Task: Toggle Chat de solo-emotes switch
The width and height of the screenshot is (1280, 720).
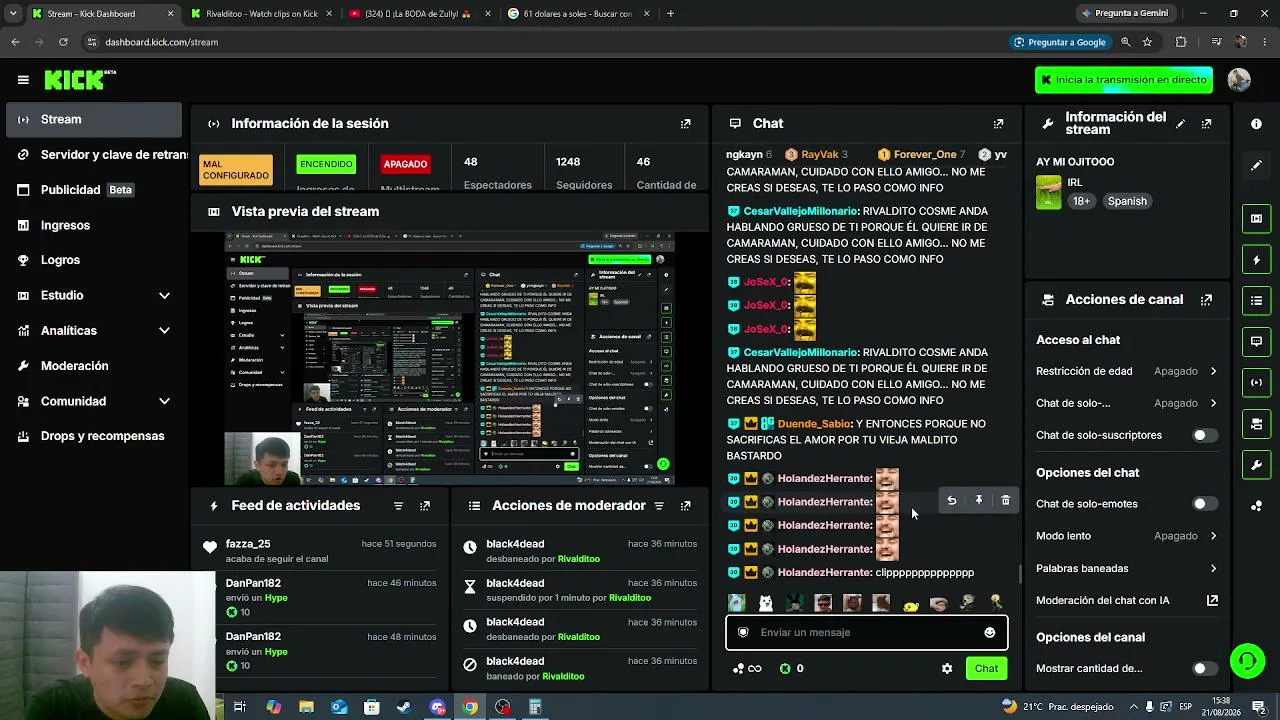Action: [1205, 504]
